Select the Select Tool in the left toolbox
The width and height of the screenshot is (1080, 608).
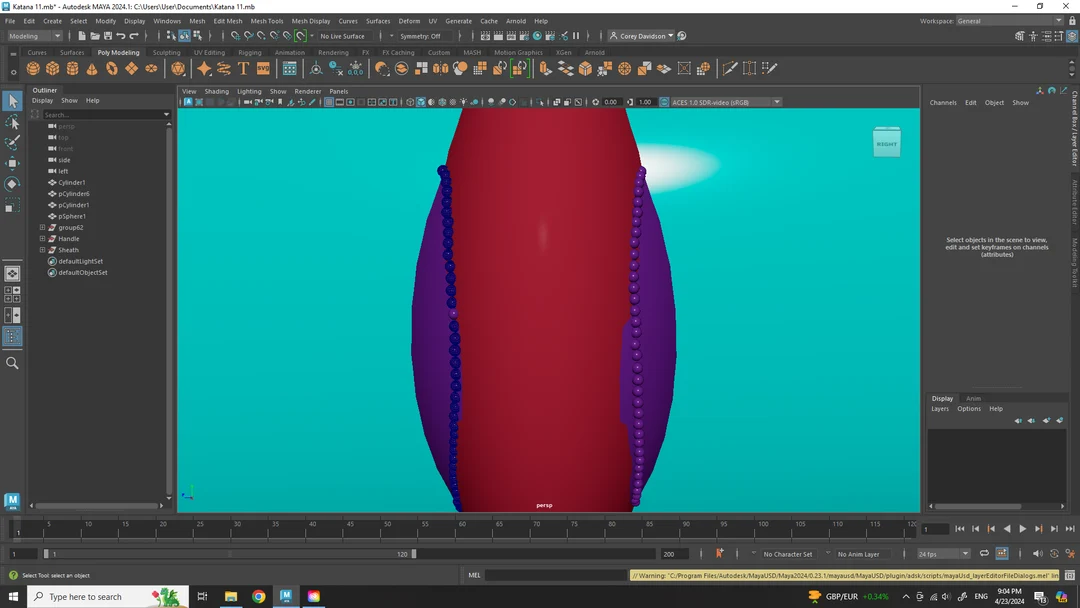[x=13, y=100]
